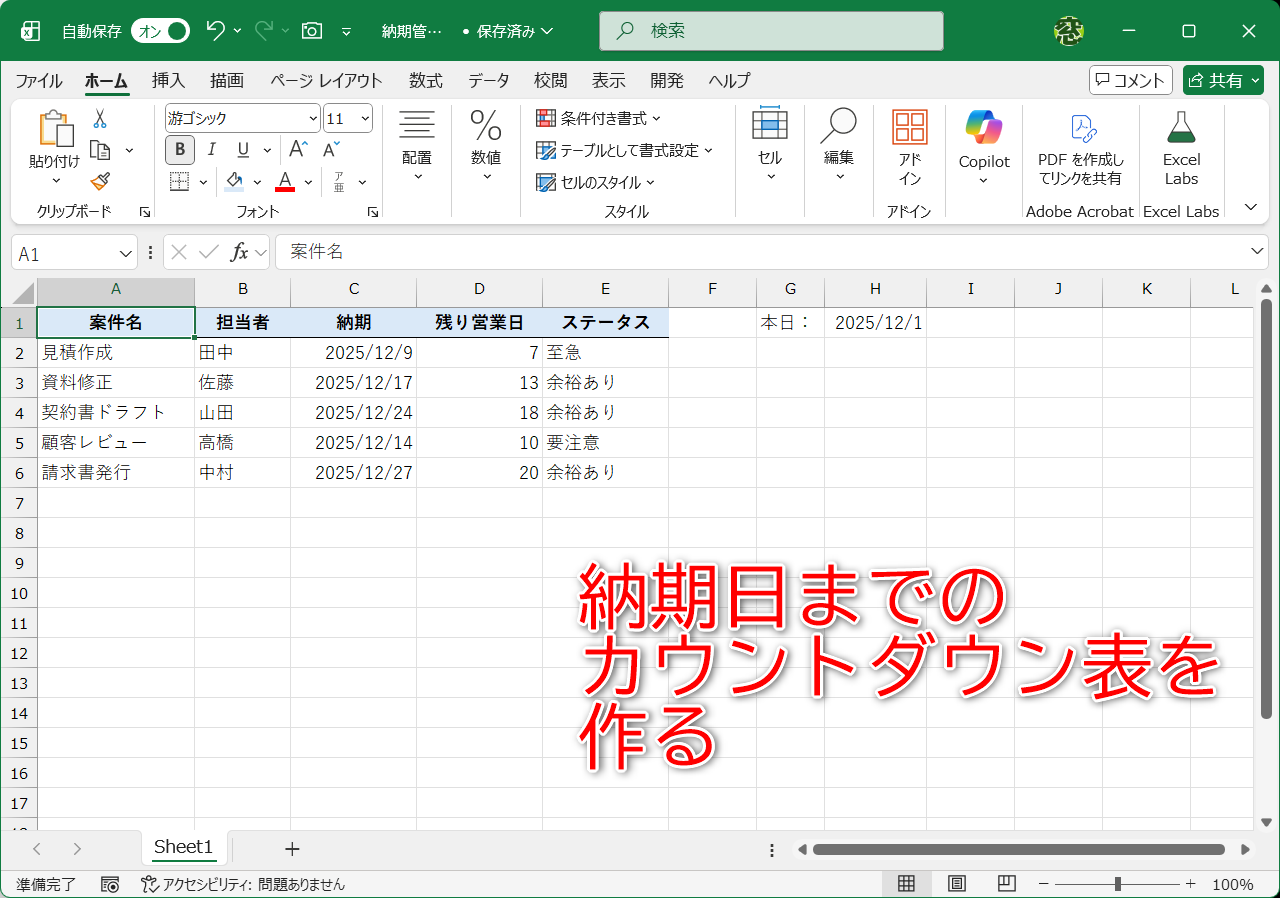1280x898 pixels.
Task: Open the コメント button
Action: [x=1130, y=80]
